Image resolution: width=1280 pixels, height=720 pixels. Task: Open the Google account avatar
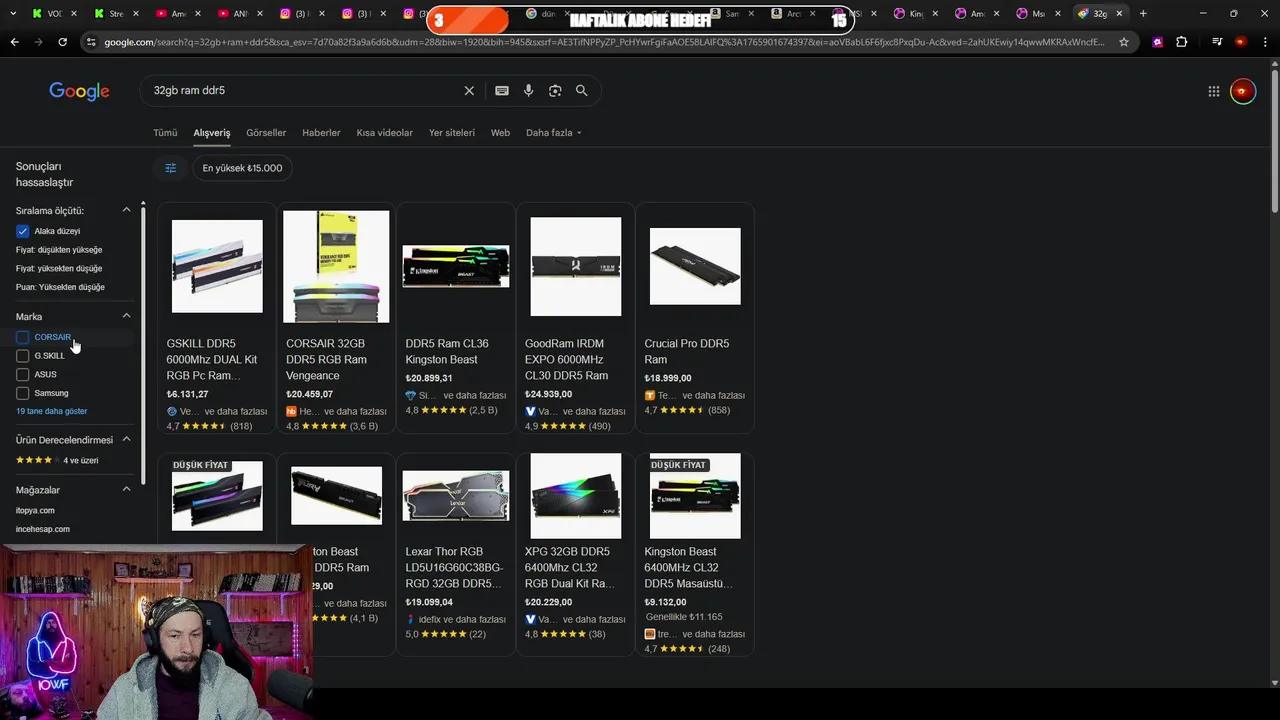[1243, 91]
